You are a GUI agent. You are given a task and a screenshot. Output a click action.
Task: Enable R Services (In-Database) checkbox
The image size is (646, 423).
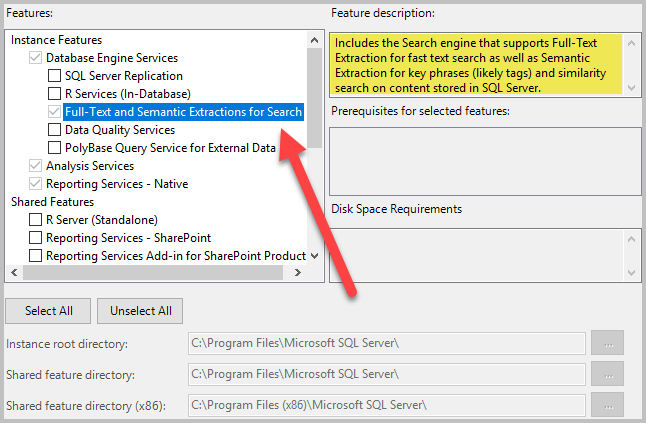[x=54, y=93]
